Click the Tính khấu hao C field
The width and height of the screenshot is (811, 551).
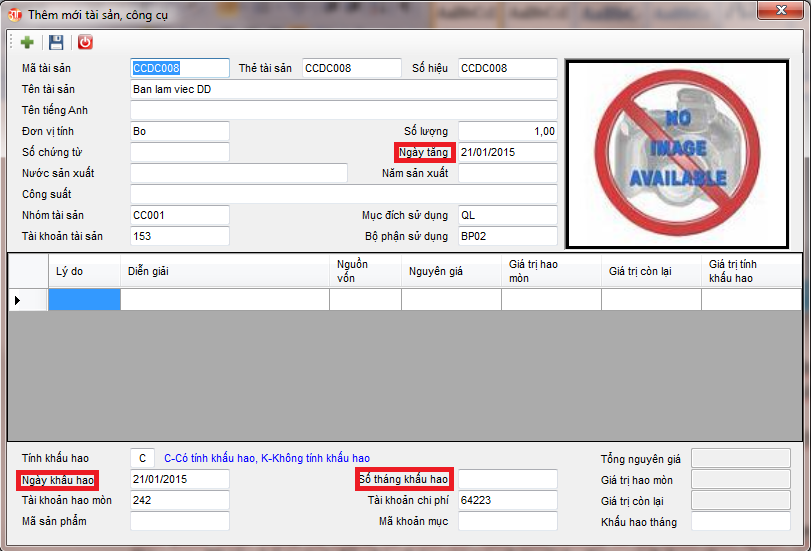click(143, 458)
